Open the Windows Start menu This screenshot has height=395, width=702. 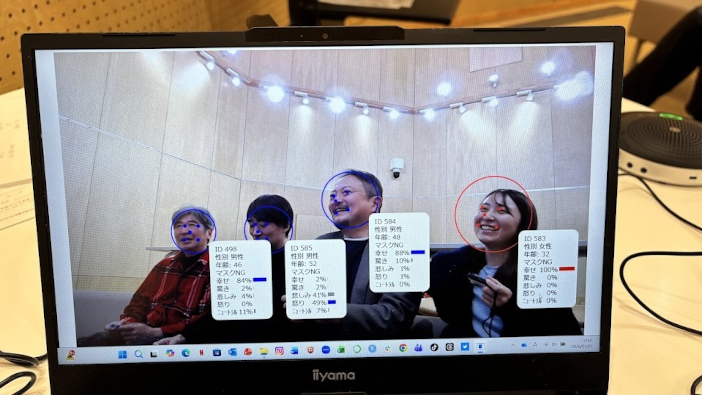[122, 354]
